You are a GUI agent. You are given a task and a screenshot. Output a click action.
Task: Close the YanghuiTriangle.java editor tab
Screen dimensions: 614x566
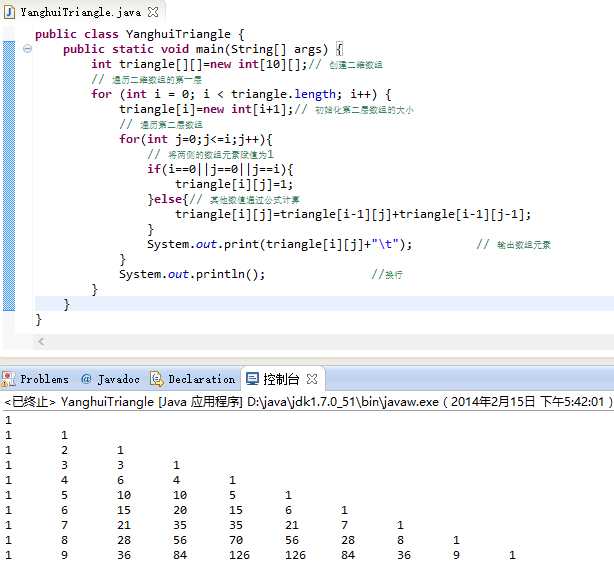point(153,13)
